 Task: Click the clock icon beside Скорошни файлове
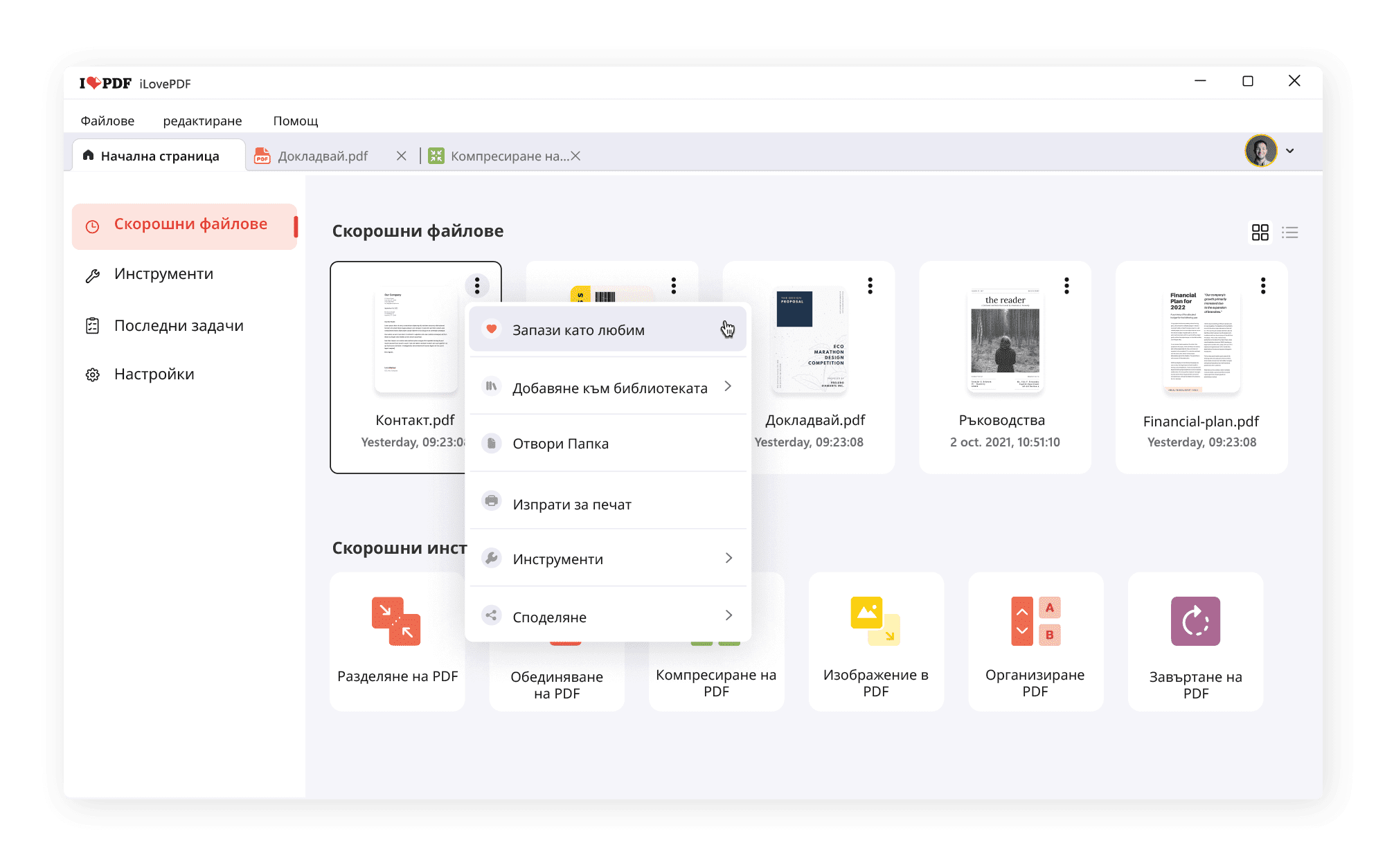[92, 226]
